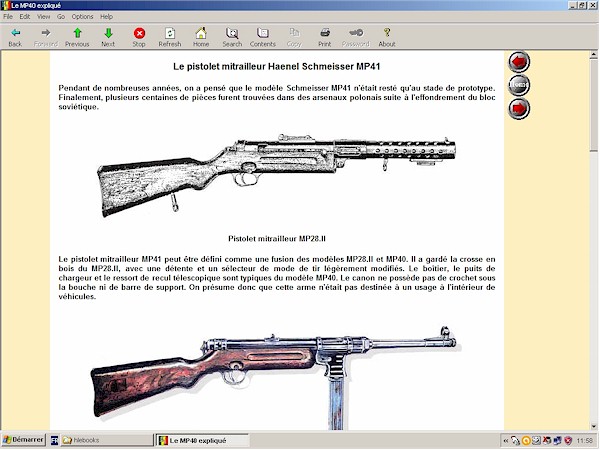The height and width of the screenshot is (450, 600).
Task: Click the MP28.II black-and-white gun image
Action: tap(277, 175)
